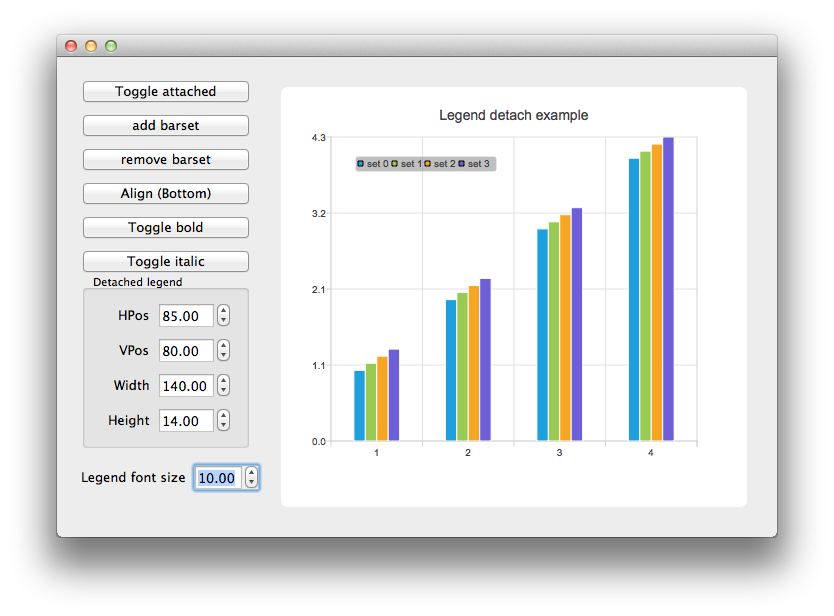Click the set 1 green legend marker

click(395, 163)
